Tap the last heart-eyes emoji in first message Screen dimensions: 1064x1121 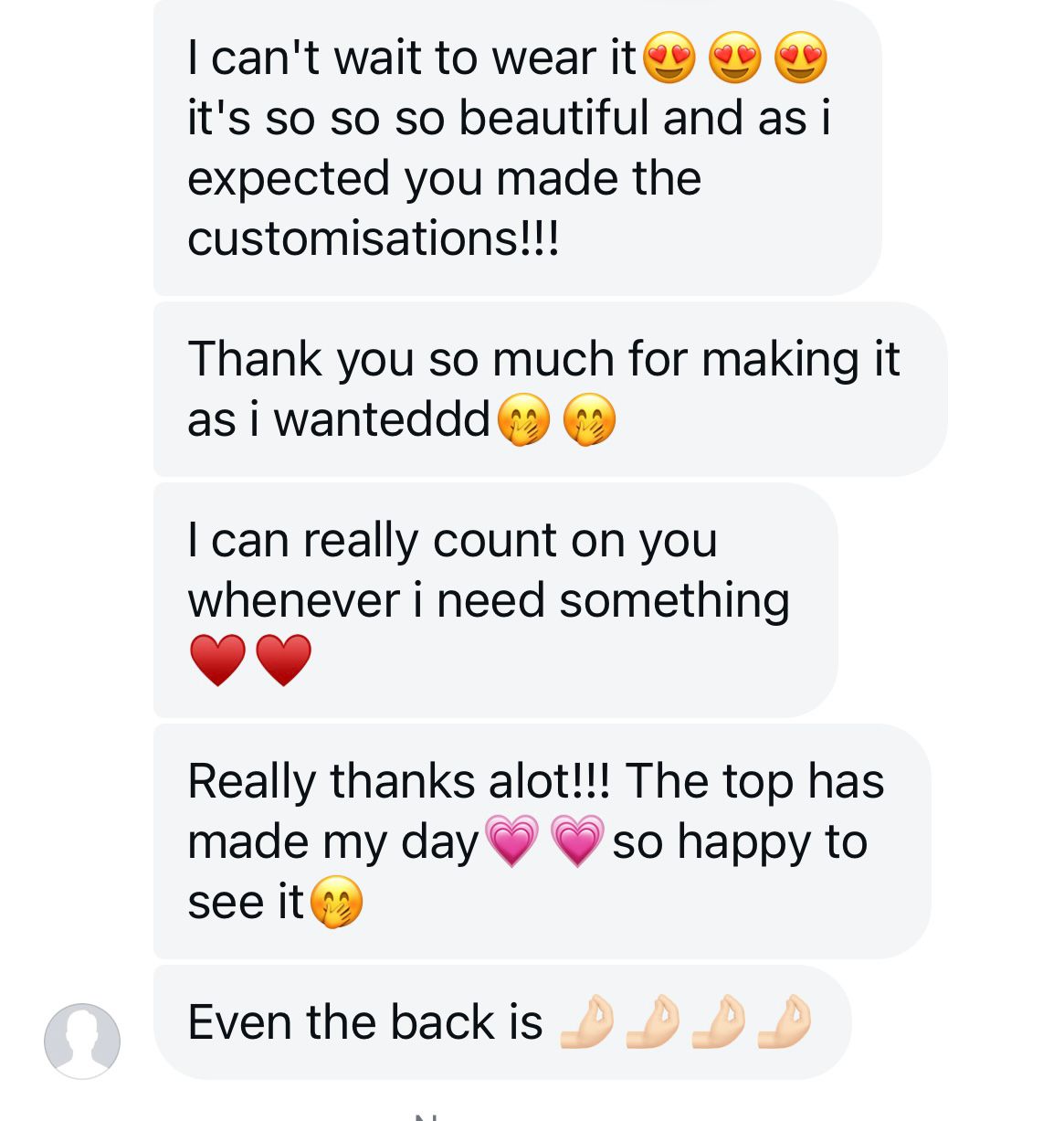[x=801, y=58]
